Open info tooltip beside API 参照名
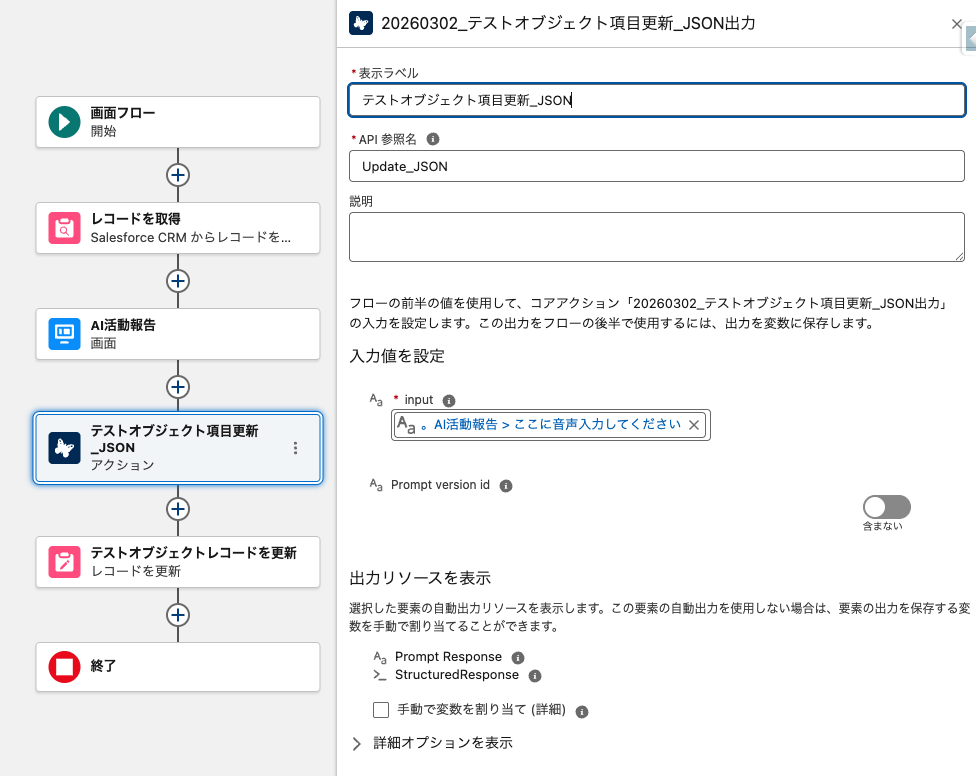Viewport: 976px width, 776px height. [433, 139]
